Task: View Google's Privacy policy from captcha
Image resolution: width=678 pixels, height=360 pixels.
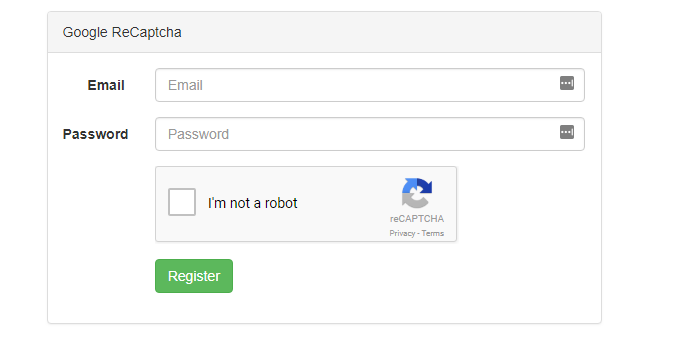Action: pyautogui.click(x=402, y=233)
